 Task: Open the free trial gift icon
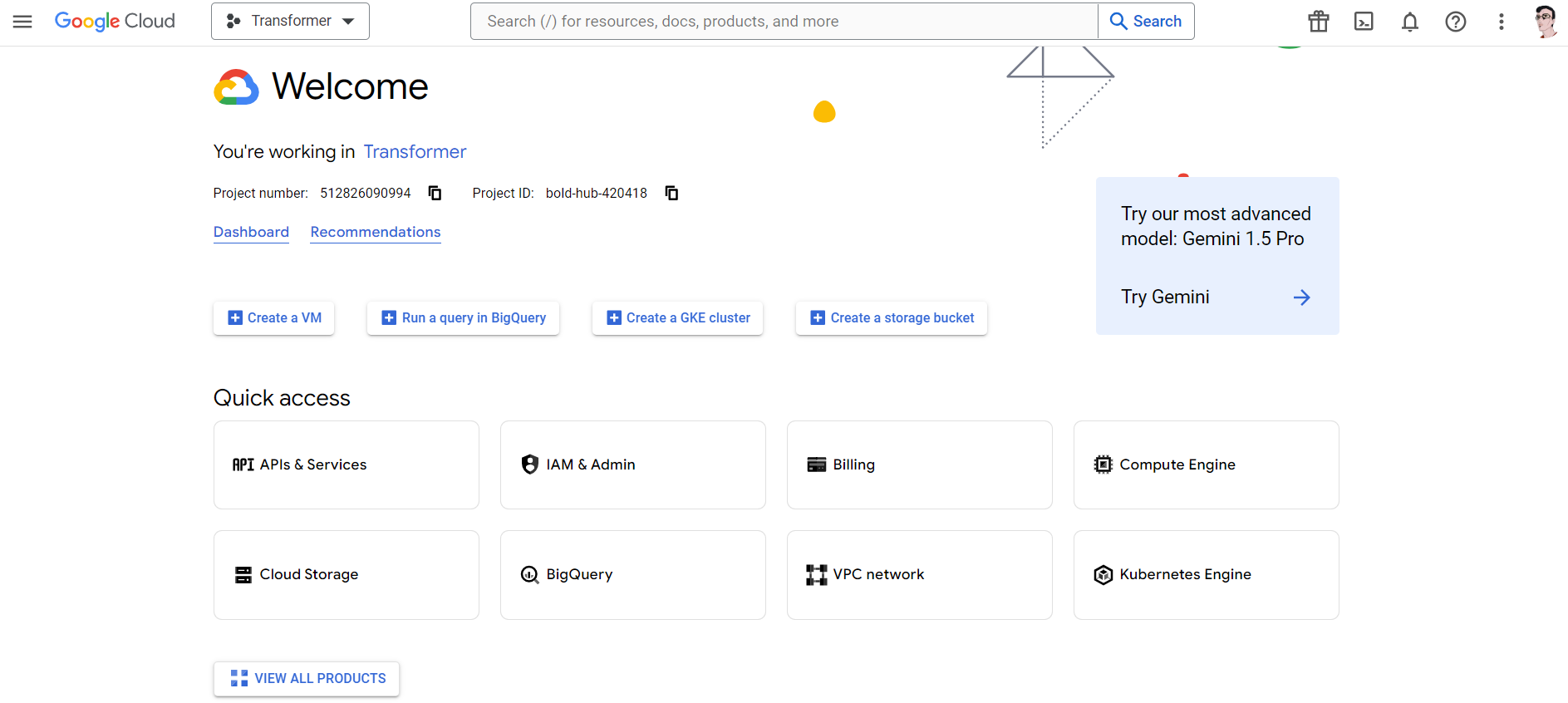(x=1319, y=22)
